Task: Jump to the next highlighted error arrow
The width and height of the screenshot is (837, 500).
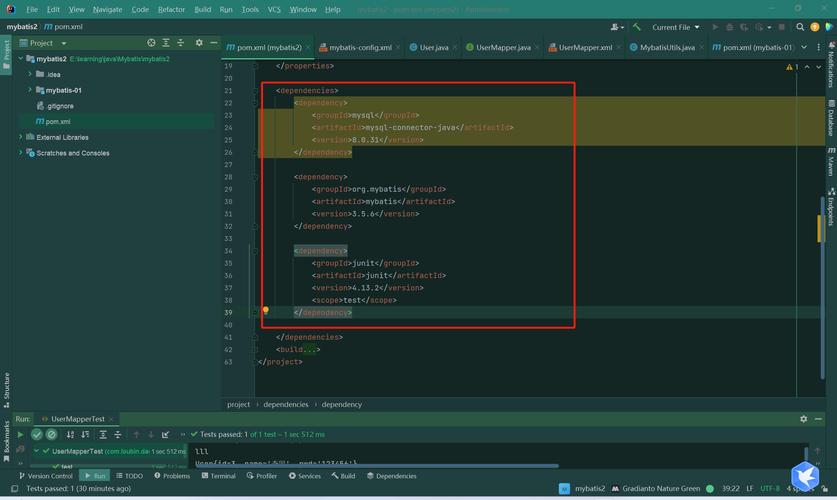Action: (818, 67)
